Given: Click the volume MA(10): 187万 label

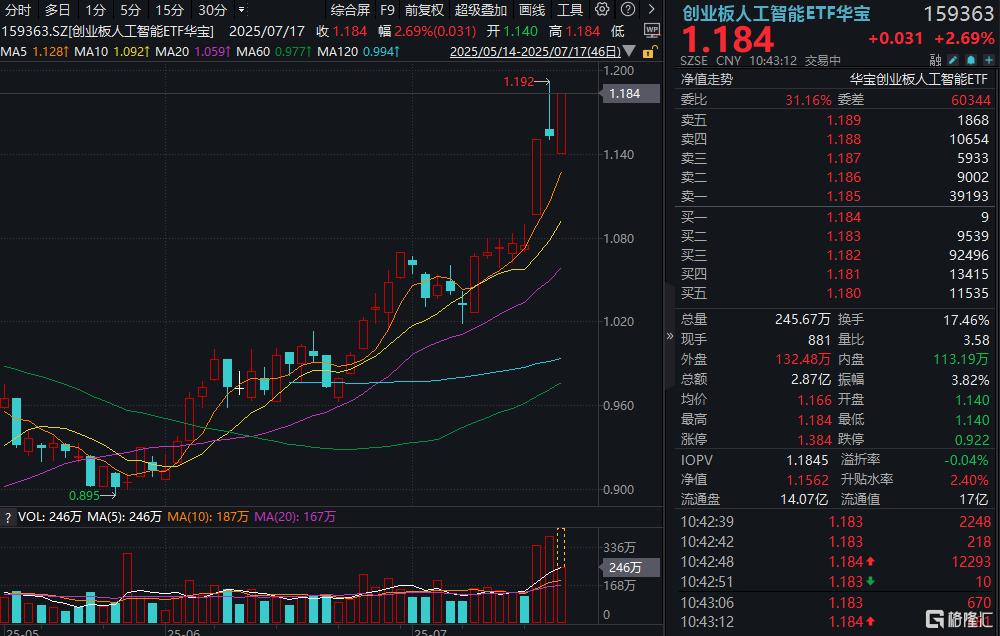Looking at the screenshot, I should (208, 517).
